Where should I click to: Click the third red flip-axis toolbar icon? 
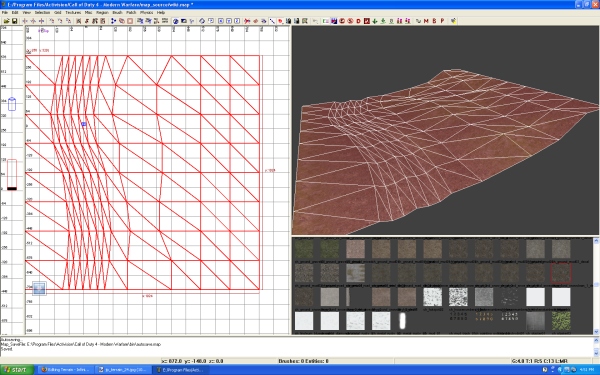click(x=41, y=21)
